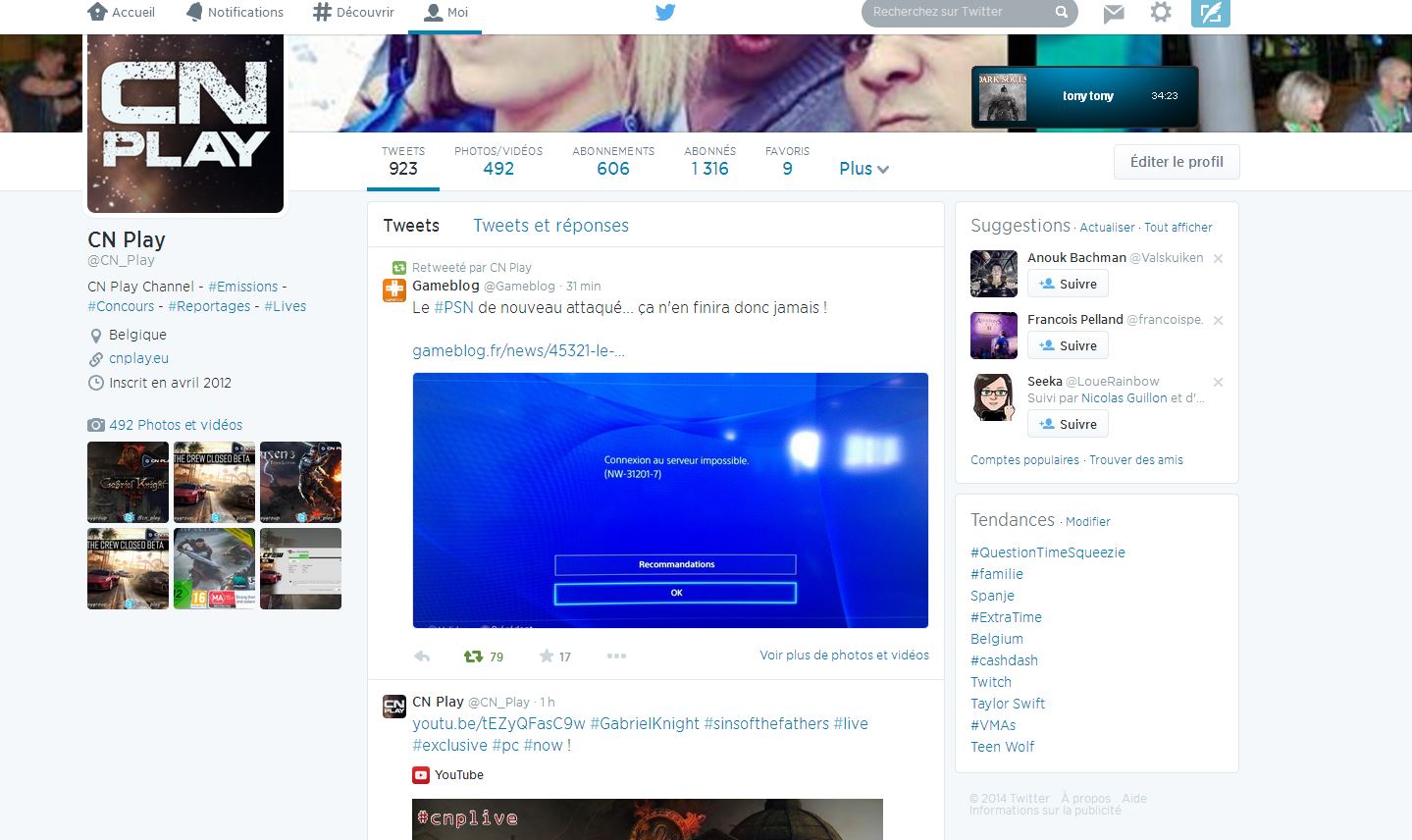Reply to the Gameblog tweet
The height and width of the screenshot is (840, 1412).
(422, 656)
